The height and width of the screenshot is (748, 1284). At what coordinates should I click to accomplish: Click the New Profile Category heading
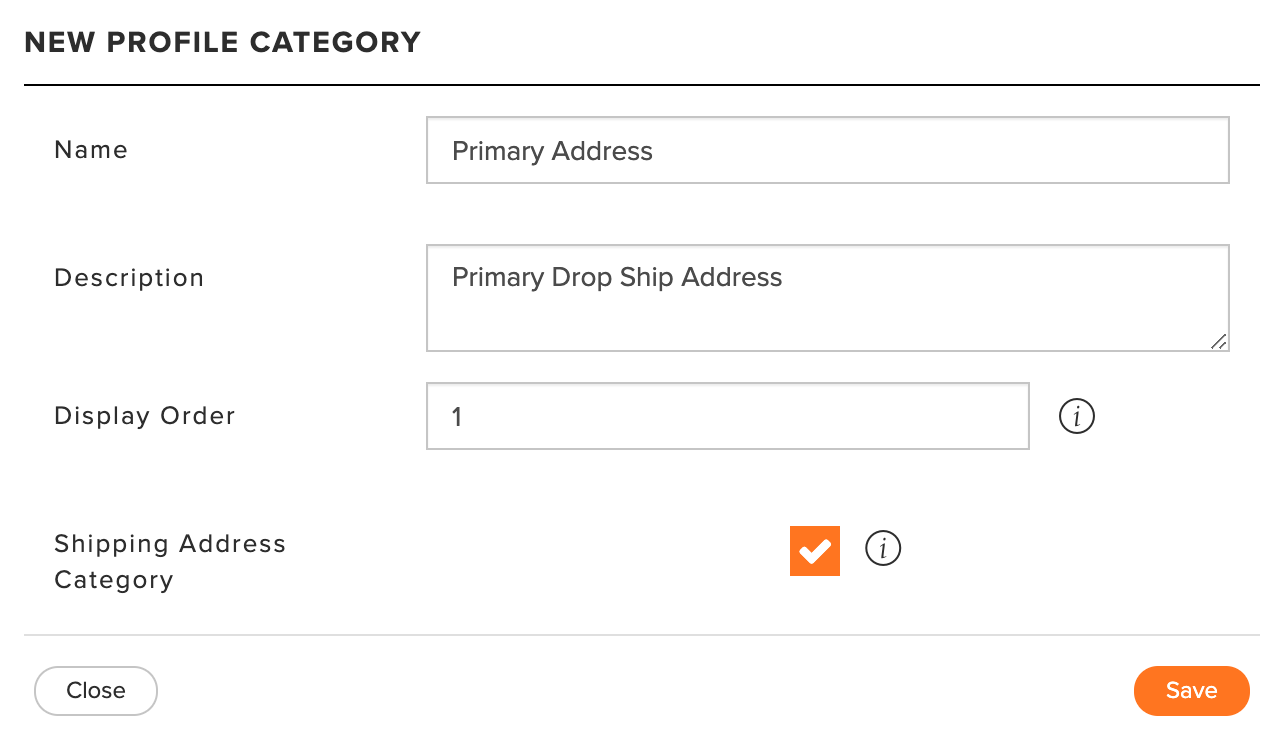[x=223, y=43]
